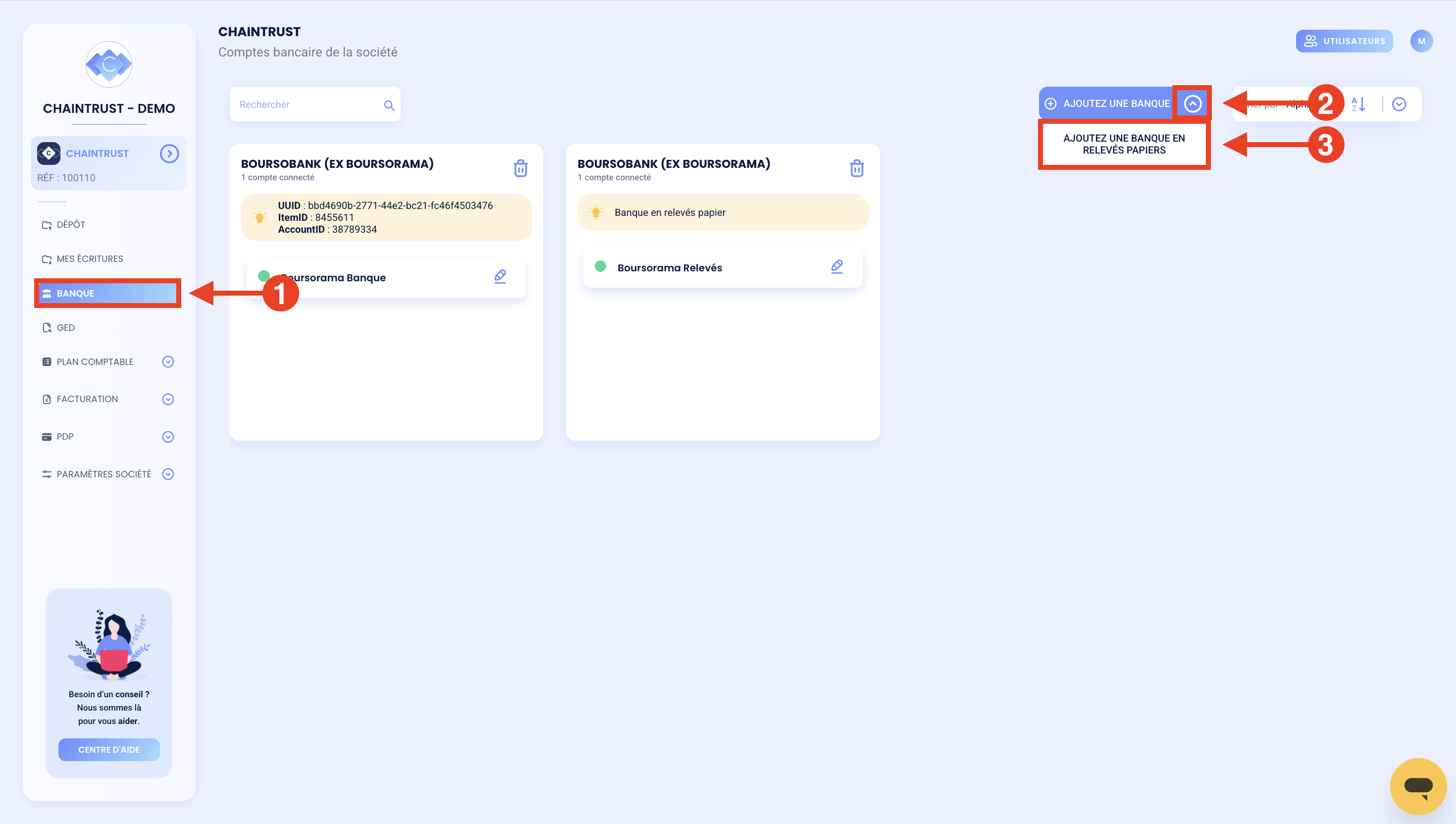
Task: Click the UUID value text
Action: click(400, 206)
